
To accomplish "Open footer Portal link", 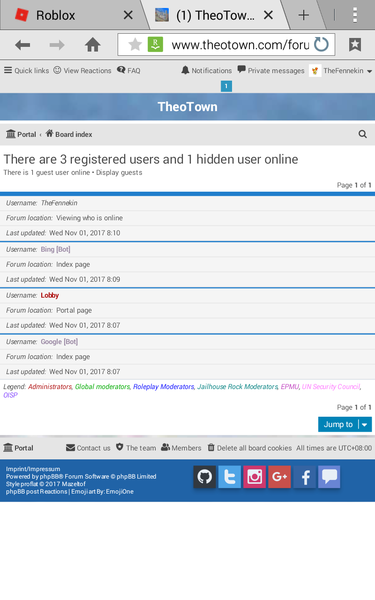I will tap(18, 448).
